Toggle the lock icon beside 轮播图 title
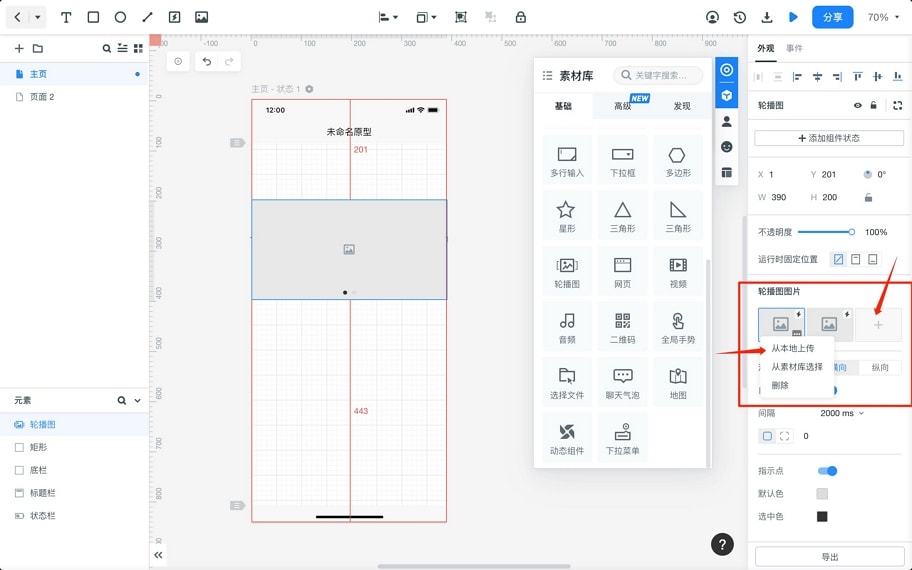 873,105
